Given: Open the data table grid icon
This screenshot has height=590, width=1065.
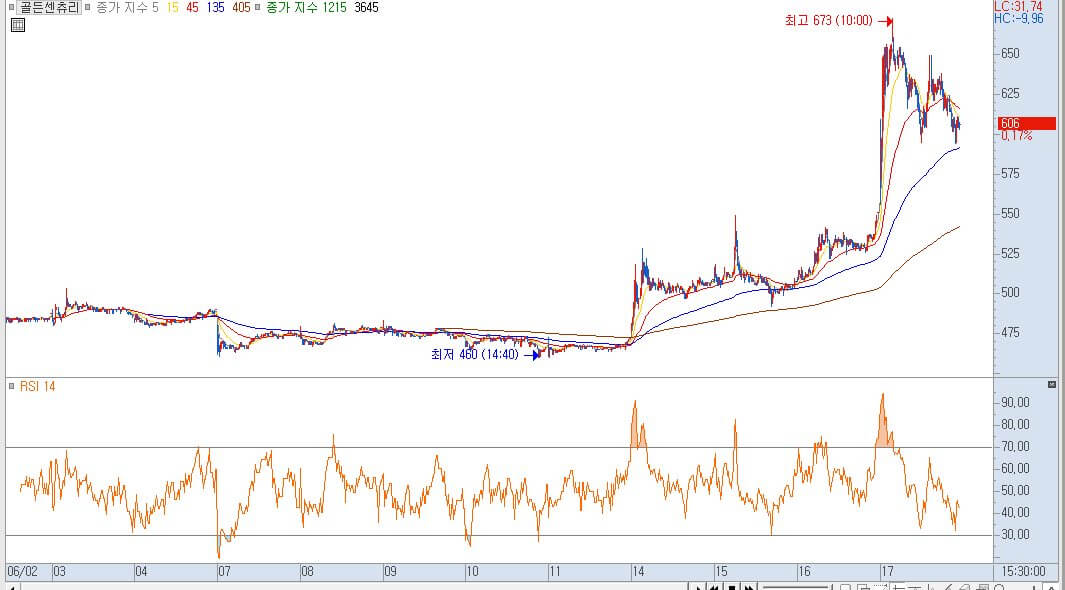Looking at the screenshot, I should tap(18, 25).
